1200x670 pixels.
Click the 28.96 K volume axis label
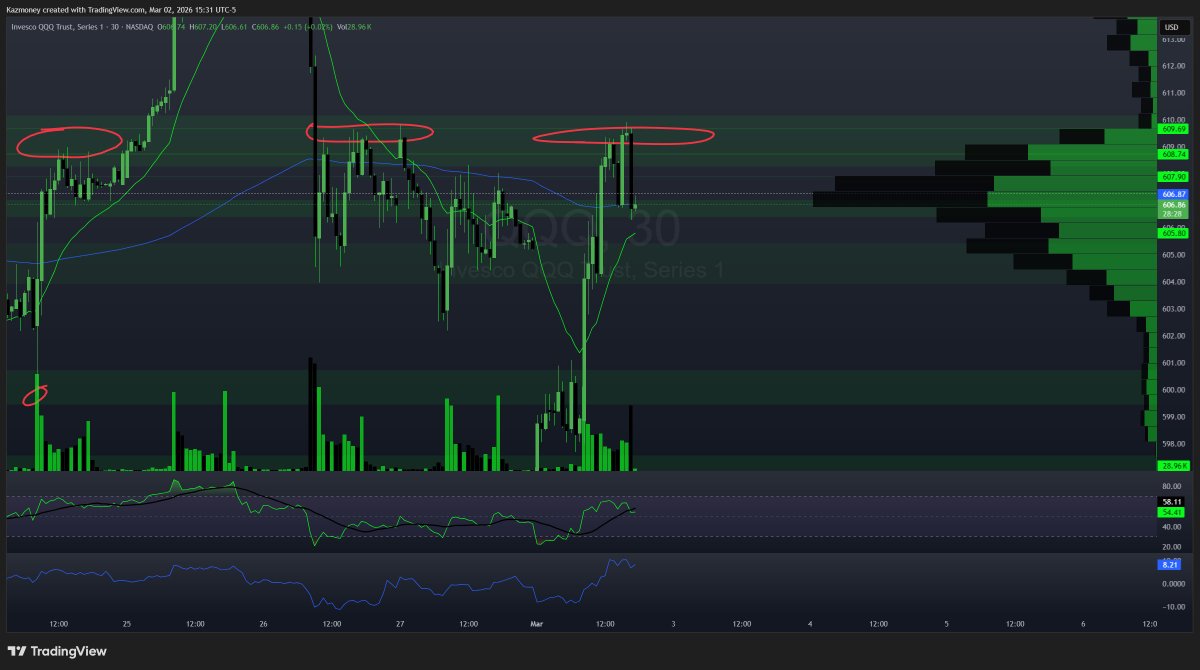click(1174, 466)
